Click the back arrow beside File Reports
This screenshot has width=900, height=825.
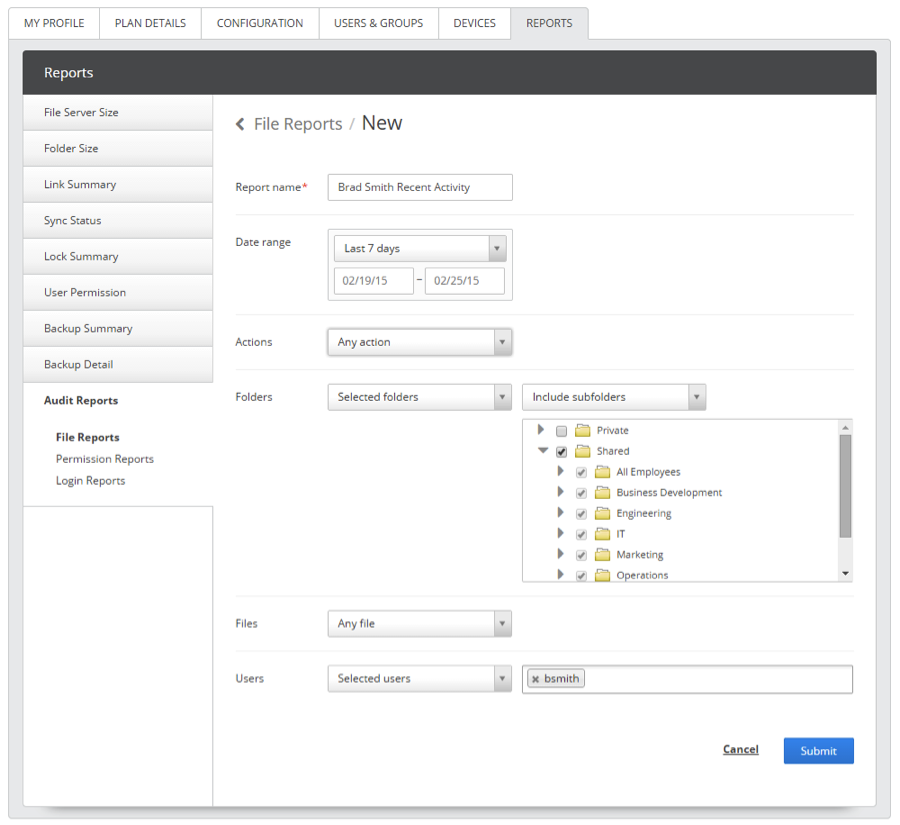[240, 124]
